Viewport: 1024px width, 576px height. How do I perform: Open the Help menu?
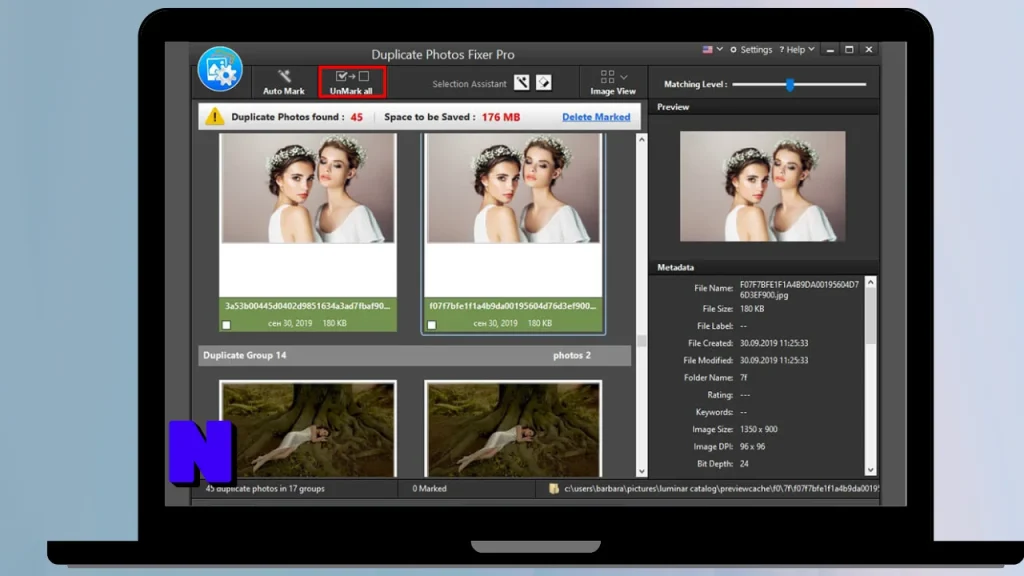[x=797, y=50]
